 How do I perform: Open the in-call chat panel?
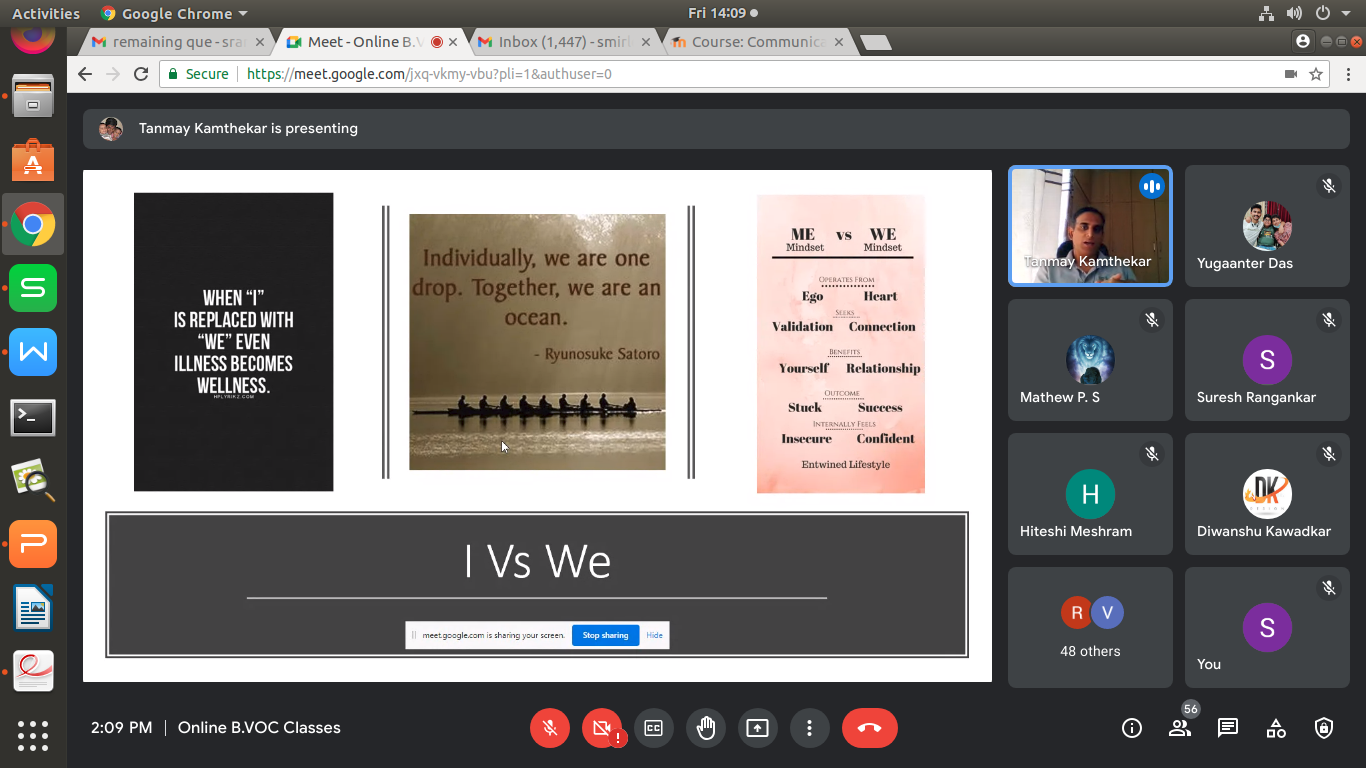[1228, 728]
